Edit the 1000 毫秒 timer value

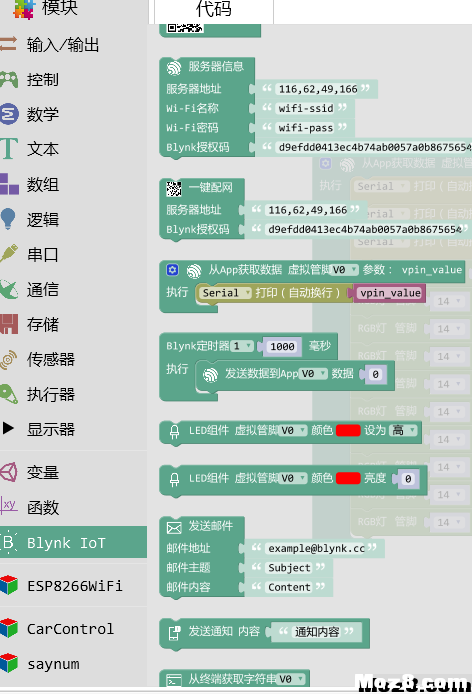(282, 346)
